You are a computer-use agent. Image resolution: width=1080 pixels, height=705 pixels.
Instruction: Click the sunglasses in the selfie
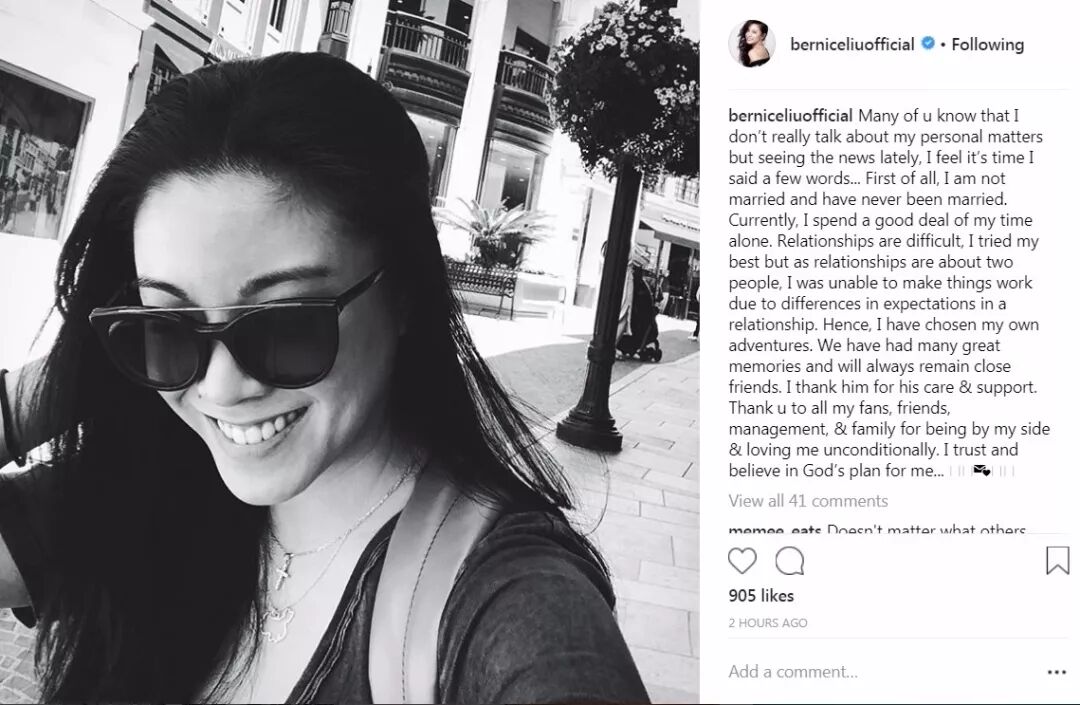tap(234, 335)
